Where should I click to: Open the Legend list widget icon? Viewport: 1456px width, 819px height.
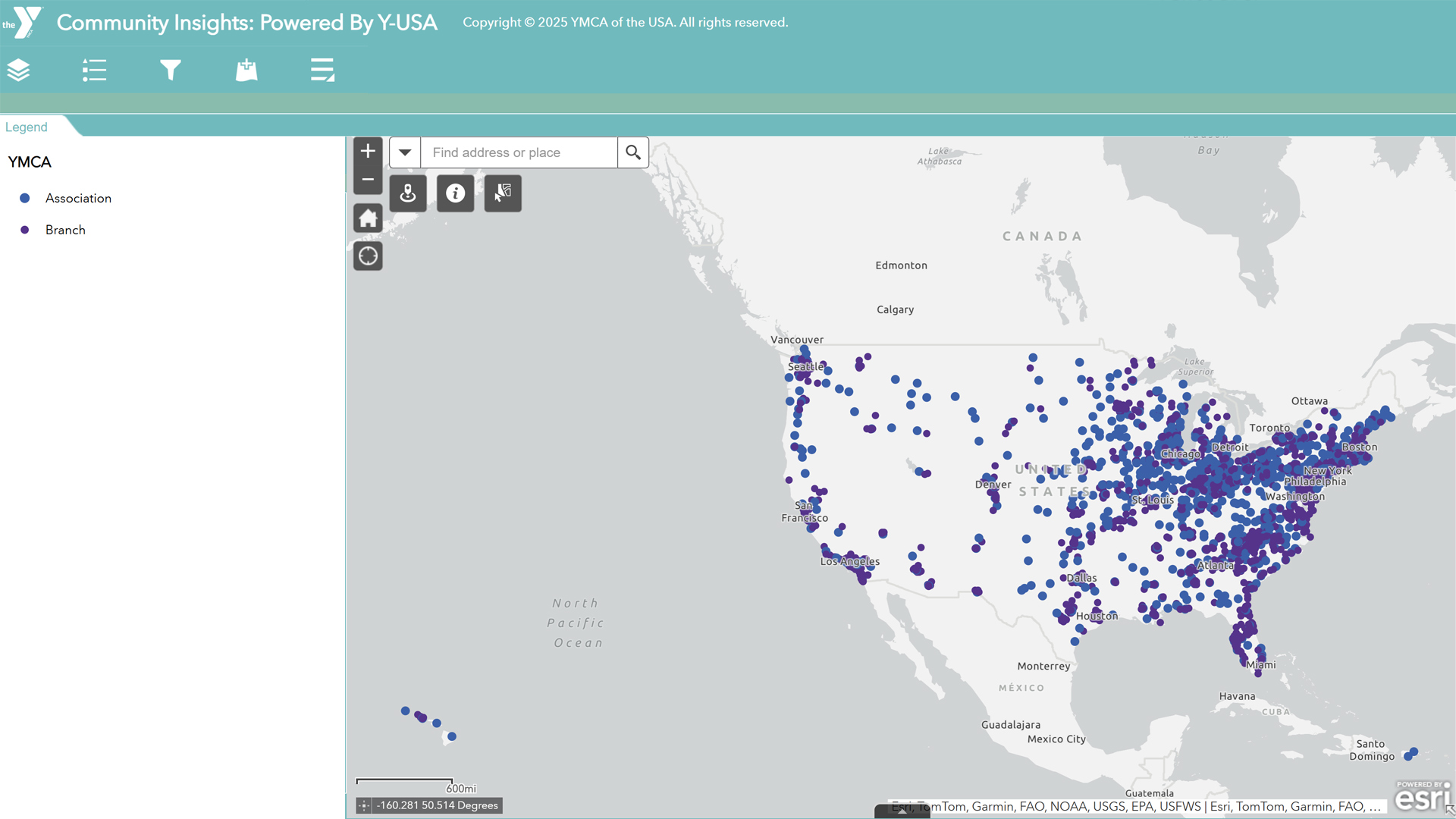[94, 70]
